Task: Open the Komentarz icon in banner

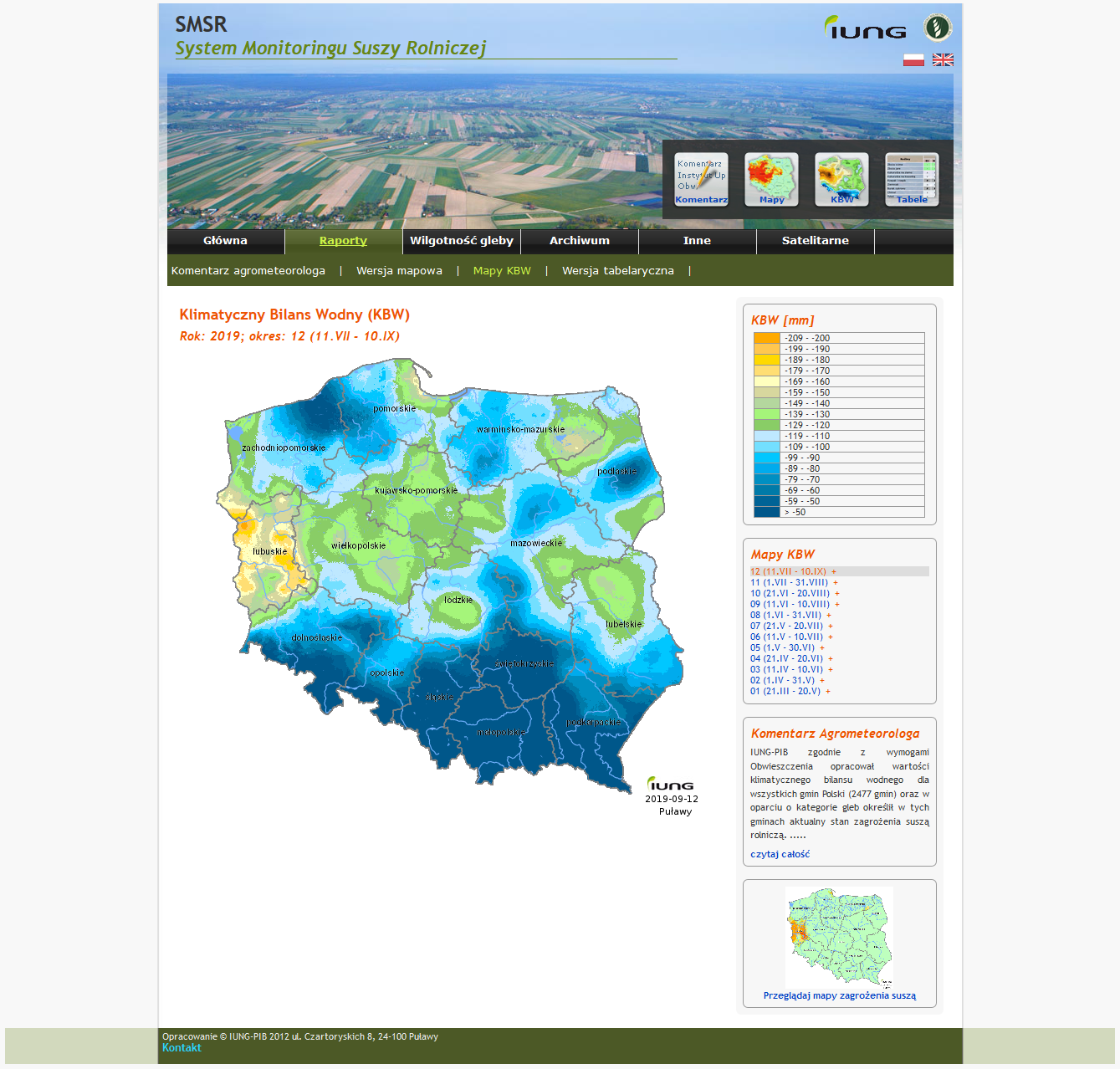Action: coord(701,178)
